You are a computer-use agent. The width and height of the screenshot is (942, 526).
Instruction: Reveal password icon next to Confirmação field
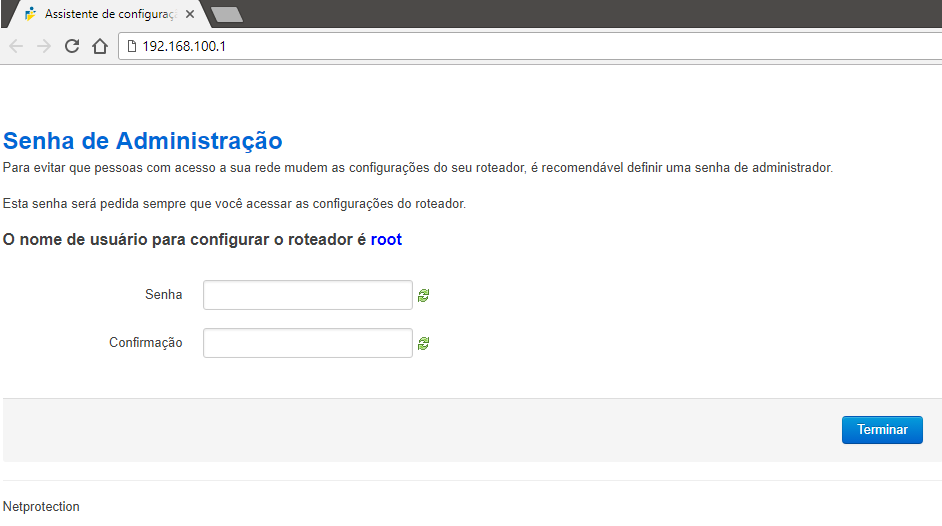tap(424, 343)
